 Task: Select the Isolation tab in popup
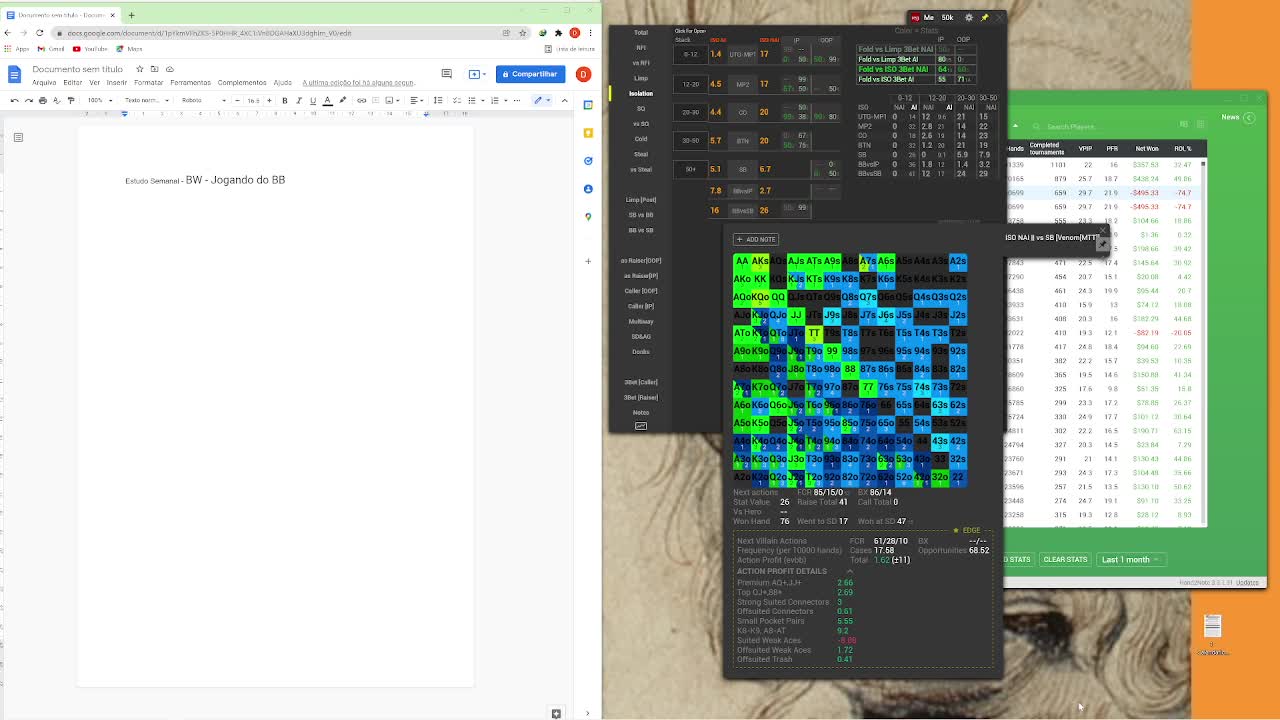point(641,93)
